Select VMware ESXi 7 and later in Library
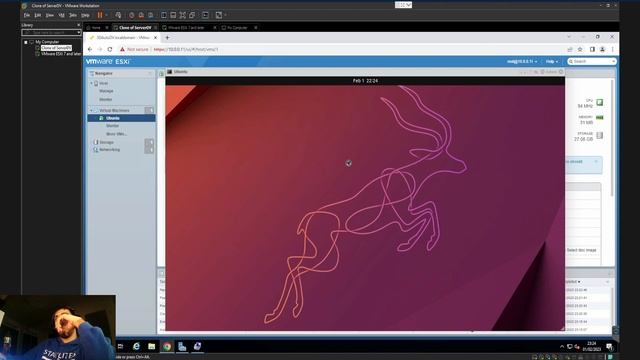 pyautogui.click(x=61, y=53)
